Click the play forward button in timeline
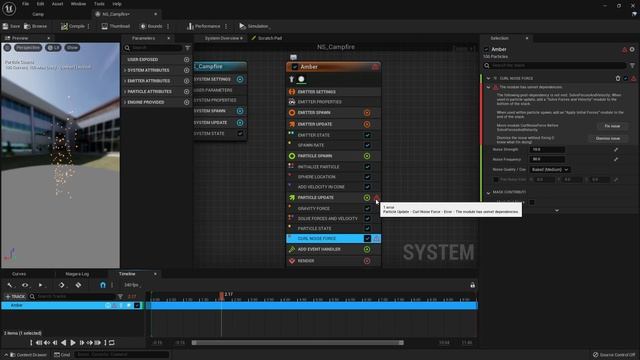The height and width of the screenshot is (360, 640). tap(73, 343)
